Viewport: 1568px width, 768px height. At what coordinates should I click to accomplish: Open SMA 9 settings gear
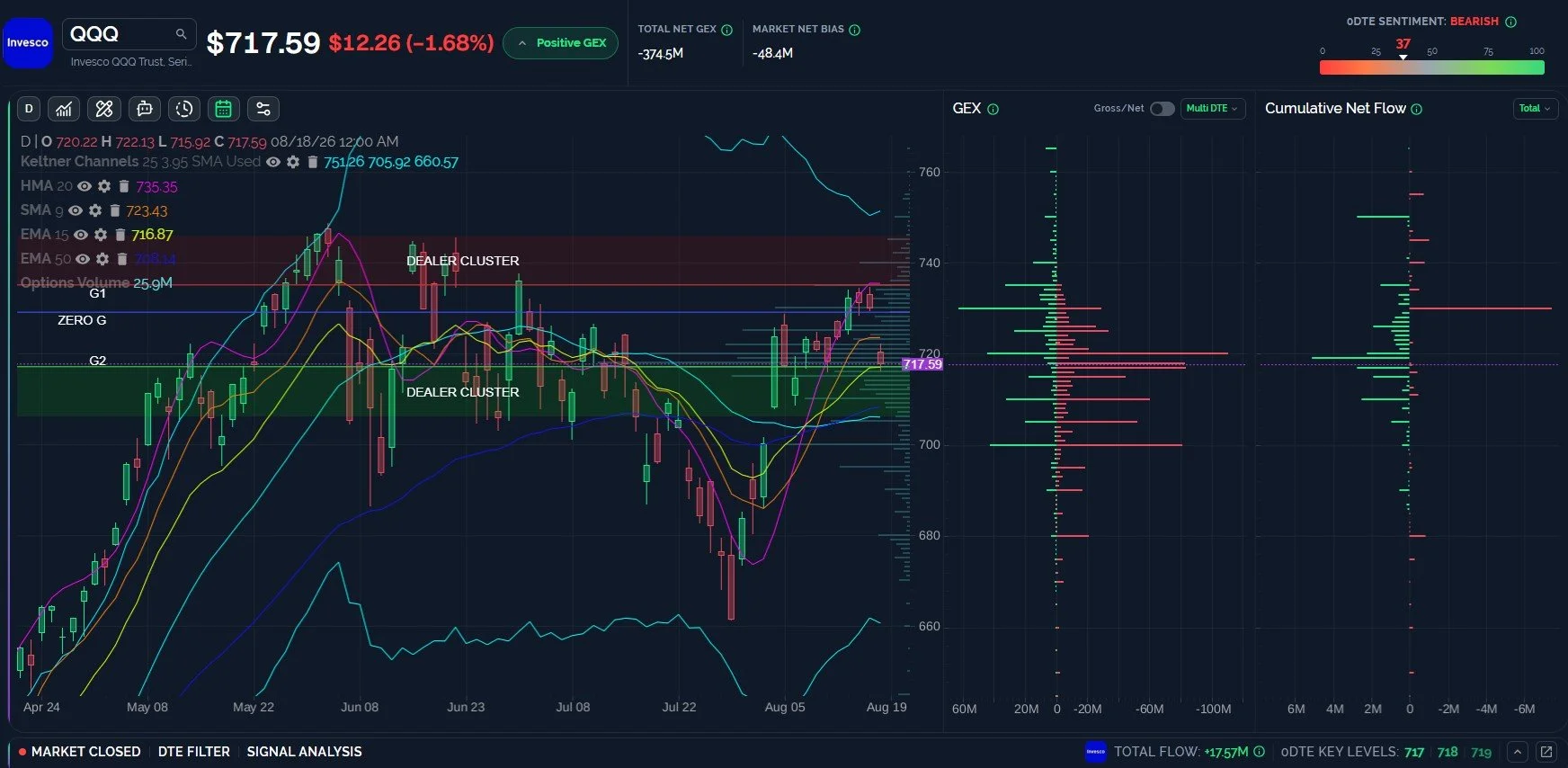[x=95, y=210]
